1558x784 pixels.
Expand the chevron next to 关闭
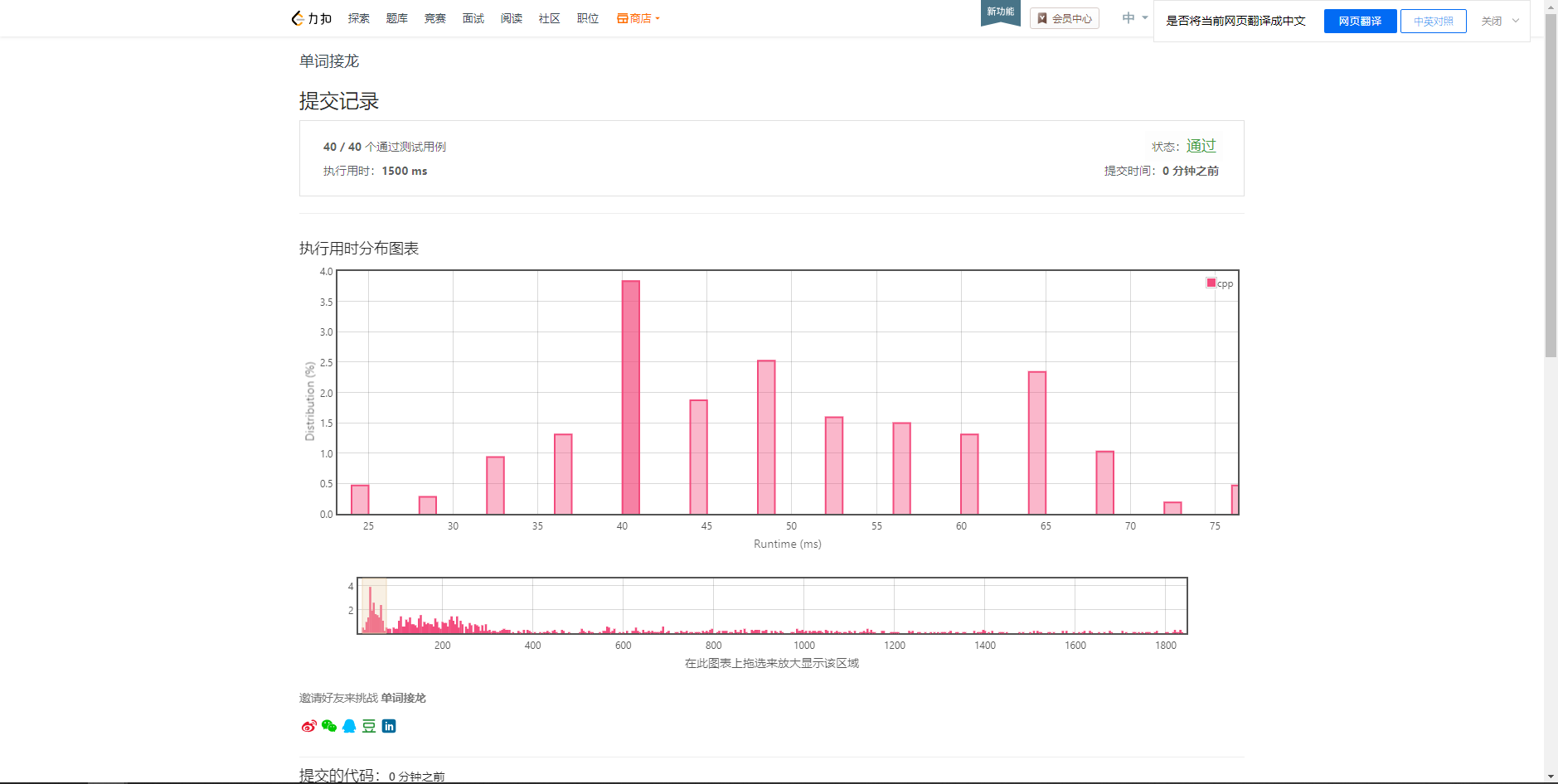1516,21
